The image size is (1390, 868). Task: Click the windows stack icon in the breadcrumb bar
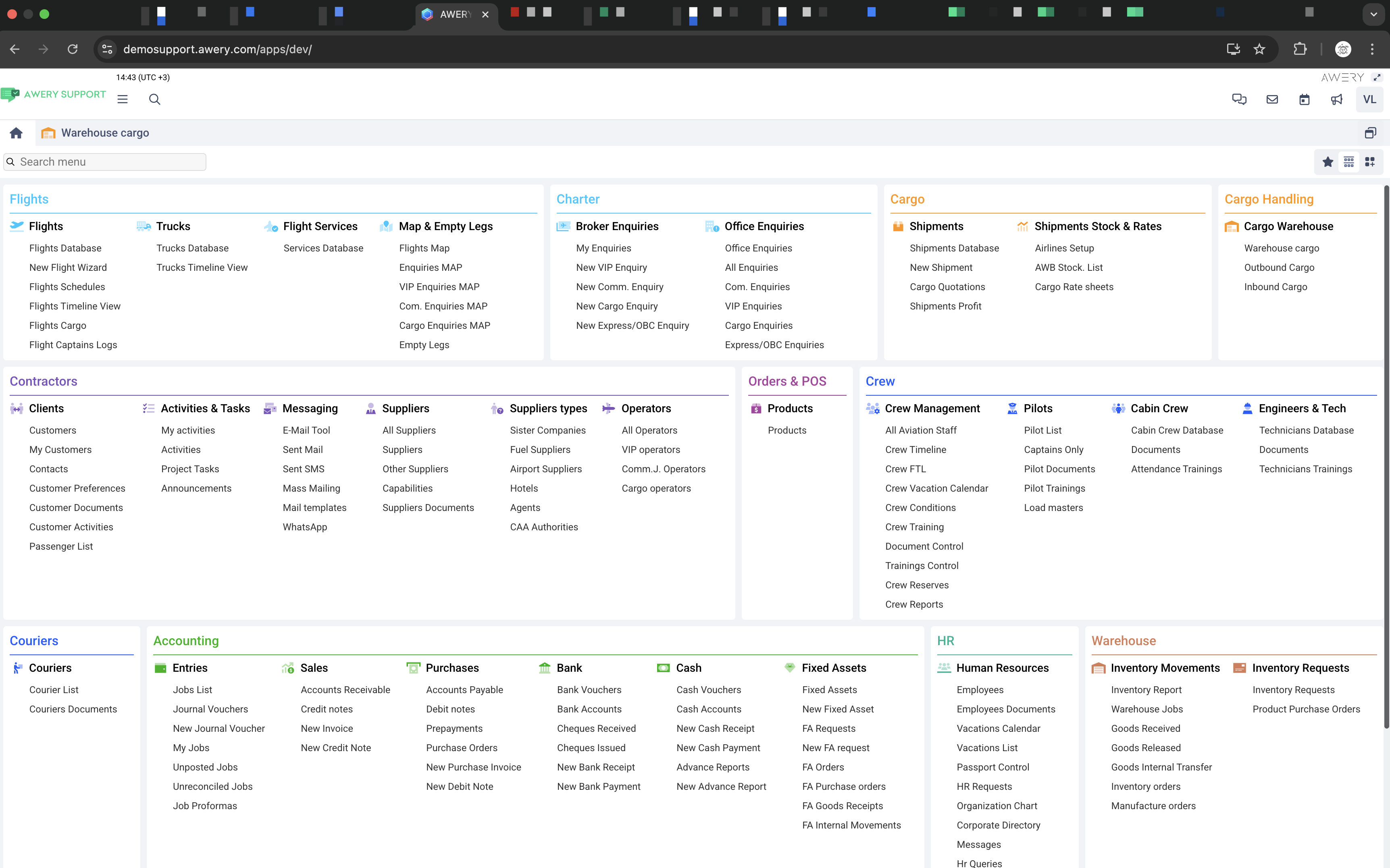[x=1370, y=133]
